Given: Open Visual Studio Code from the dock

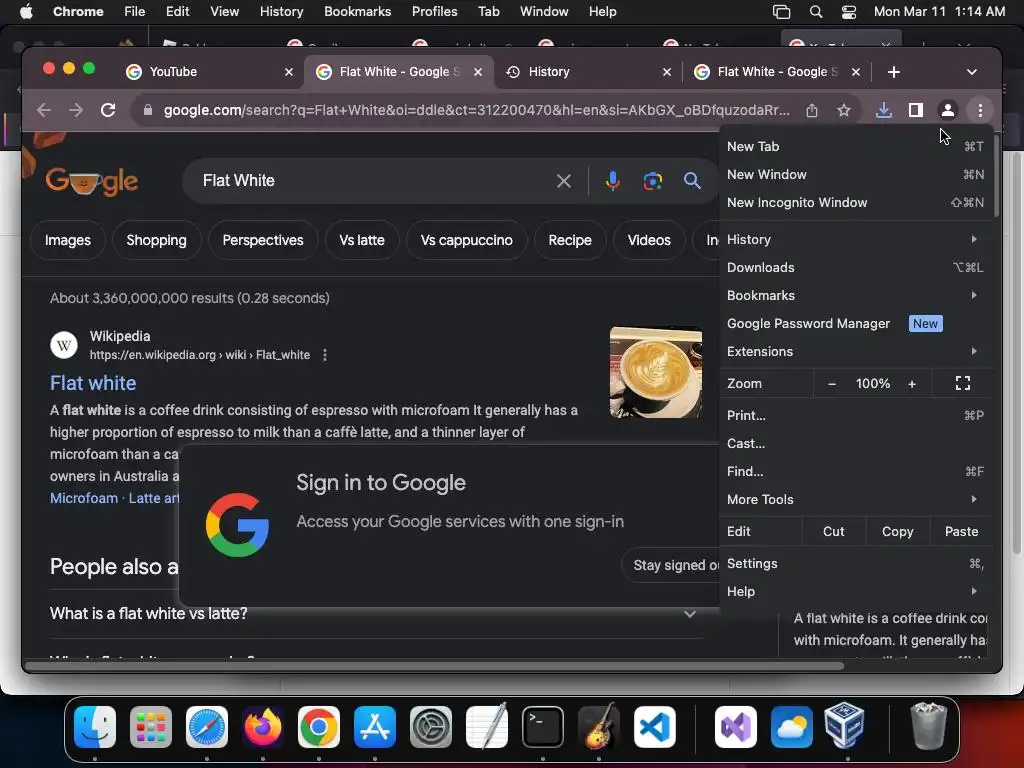Looking at the screenshot, I should pos(654,727).
